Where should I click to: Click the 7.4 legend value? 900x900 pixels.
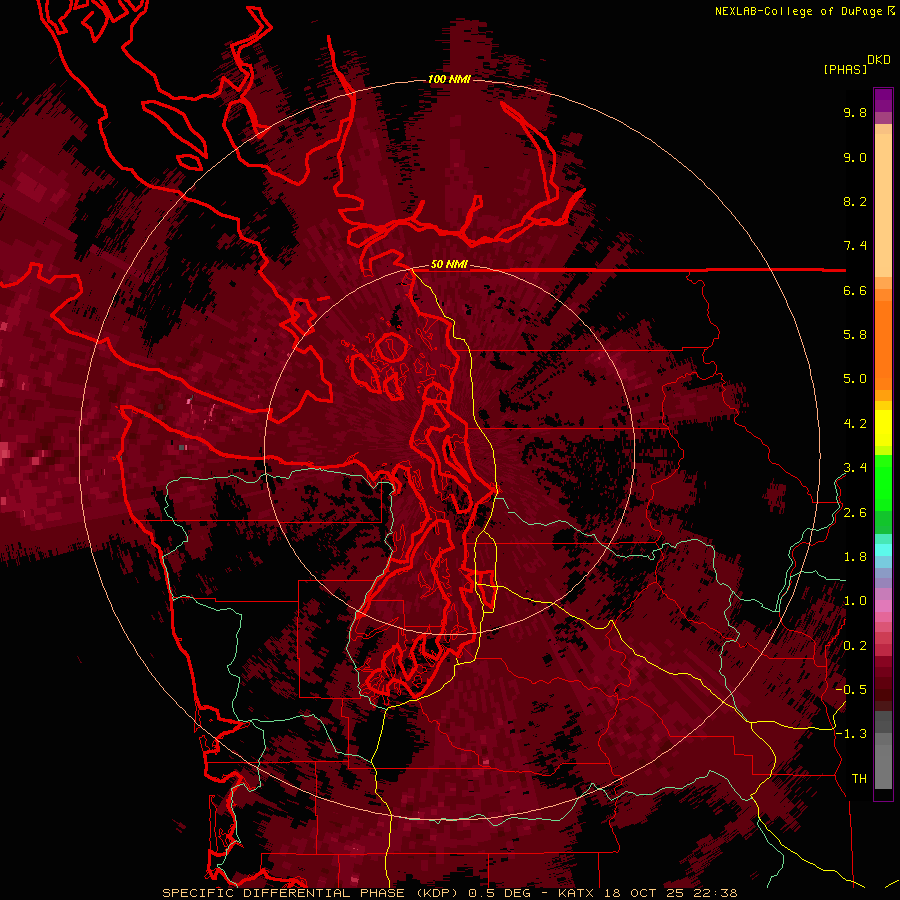tap(855, 246)
